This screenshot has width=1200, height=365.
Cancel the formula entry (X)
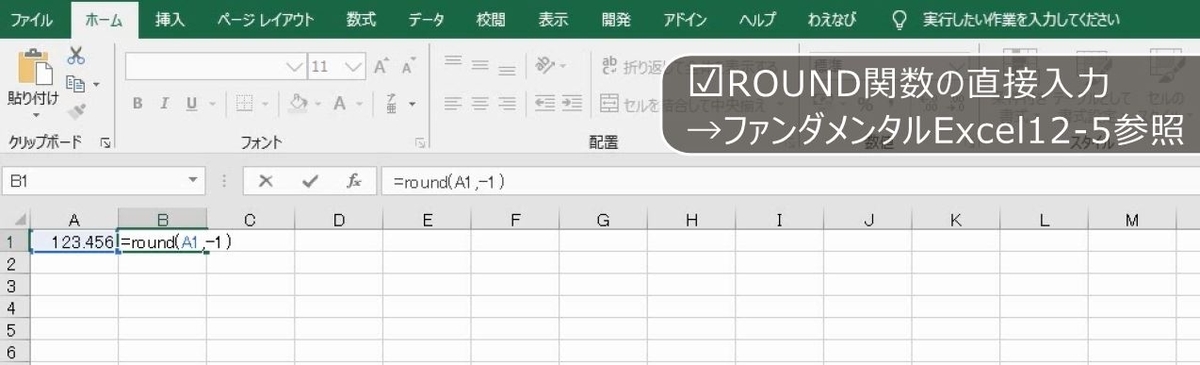tap(265, 181)
